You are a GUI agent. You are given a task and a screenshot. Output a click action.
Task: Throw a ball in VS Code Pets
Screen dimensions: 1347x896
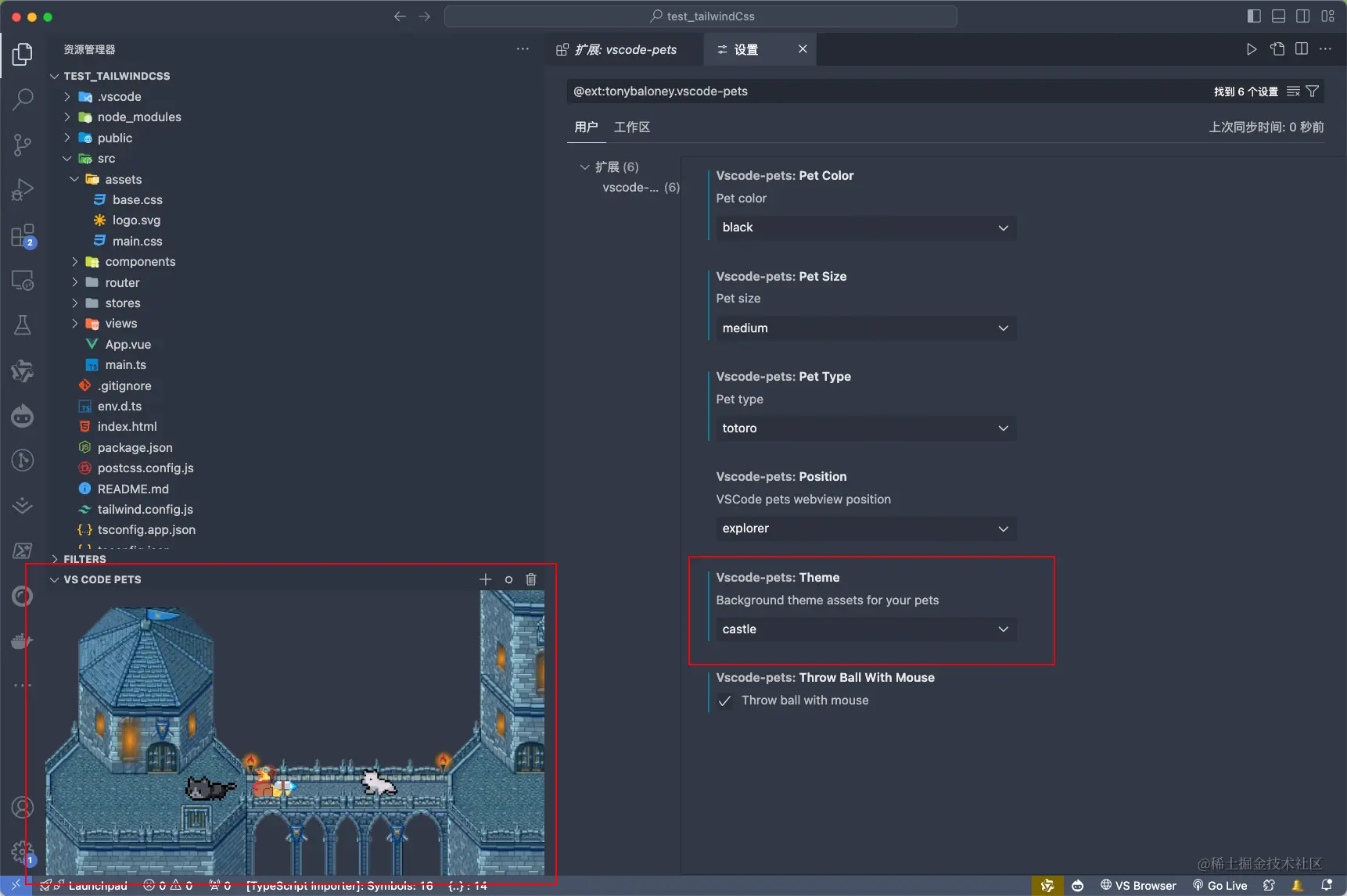point(508,579)
